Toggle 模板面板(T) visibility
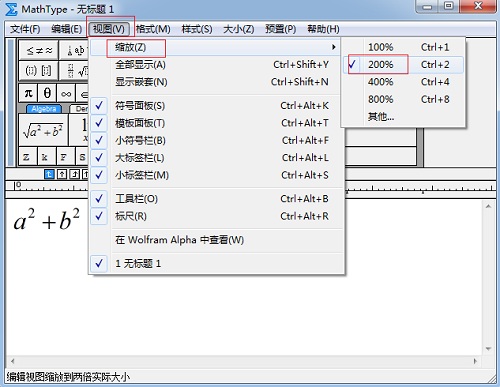This screenshot has height=387, width=500. coord(217,123)
